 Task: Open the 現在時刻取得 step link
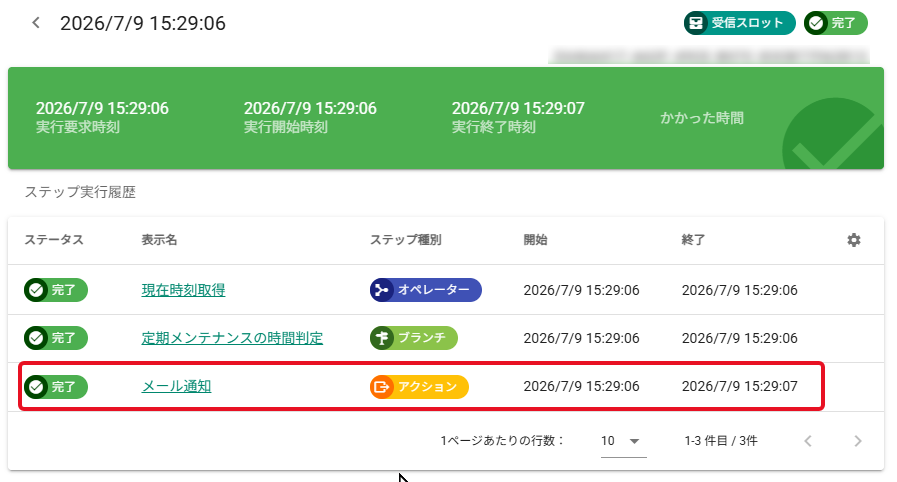click(183, 290)
